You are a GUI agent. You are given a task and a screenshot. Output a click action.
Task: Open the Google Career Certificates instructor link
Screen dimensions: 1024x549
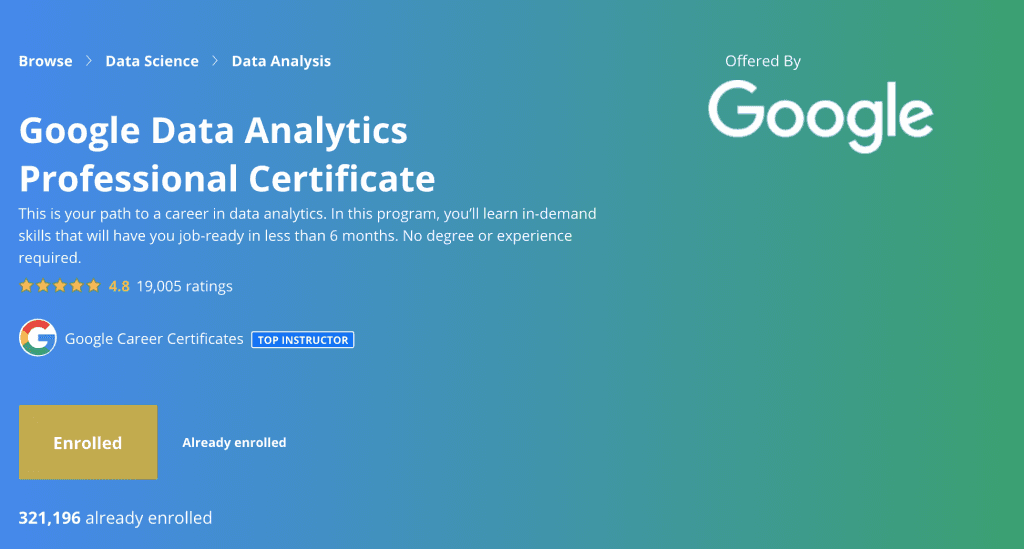click(x=153, y=339)
